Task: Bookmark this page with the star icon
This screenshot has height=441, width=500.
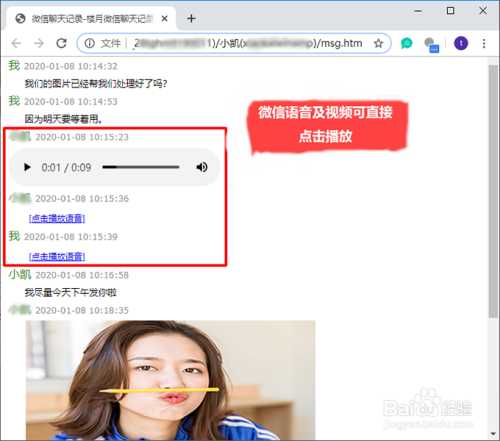Action: pos(378,43)
